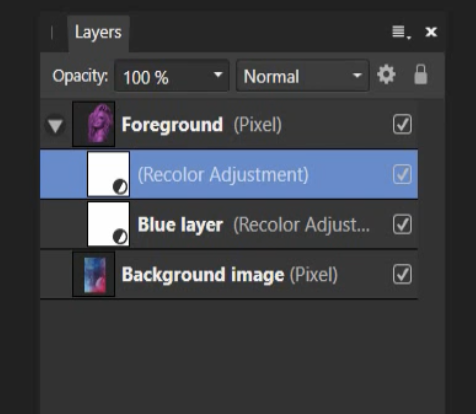476x414 pixels.
Task: Toggle visibility checkbox for Blue layer
Action: 402,224
